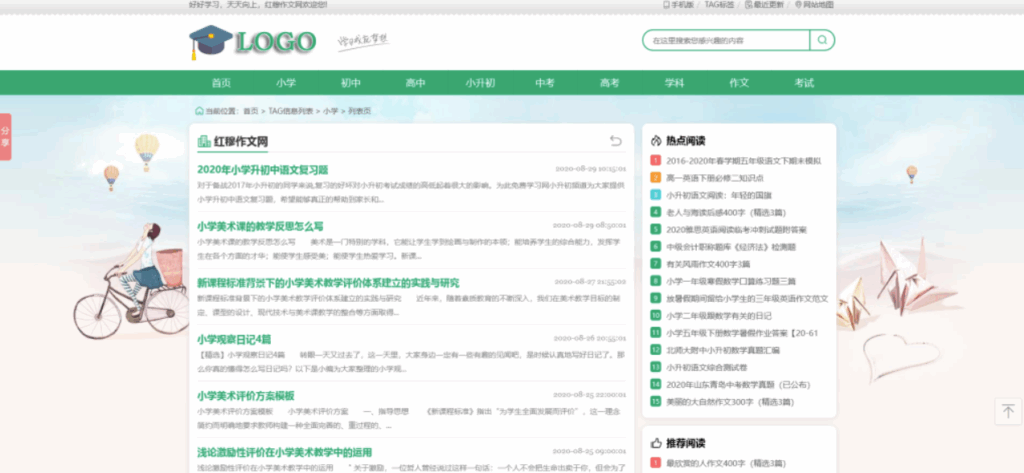The image size is (1024, 473).
Task: Click the back-to-top arrow button
Action: tap(1008, 411)
